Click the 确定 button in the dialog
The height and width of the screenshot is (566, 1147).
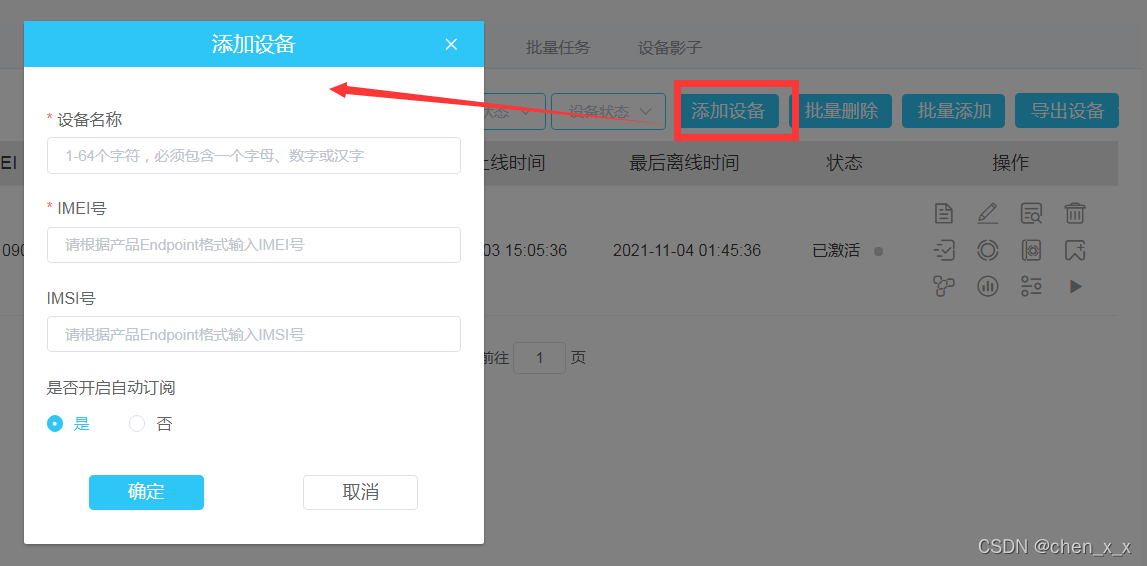[146, 492]
